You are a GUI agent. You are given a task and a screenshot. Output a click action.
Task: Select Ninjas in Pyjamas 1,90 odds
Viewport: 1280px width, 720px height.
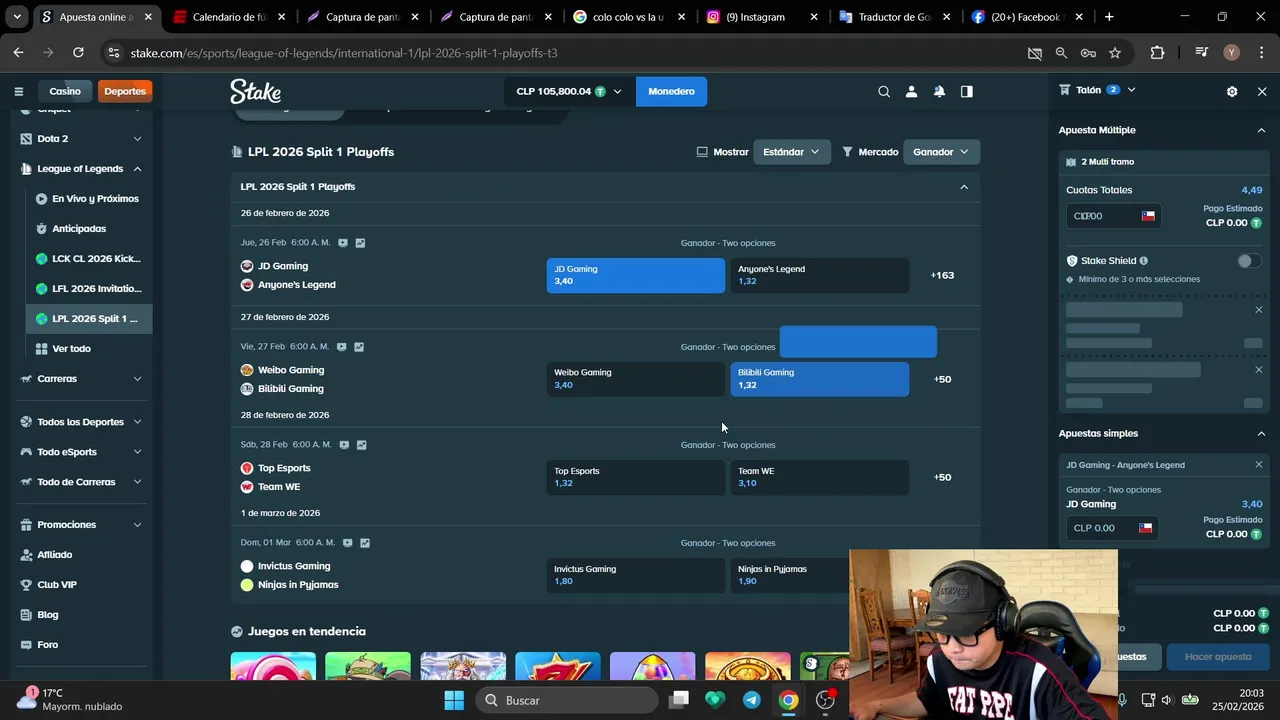[790, 575]
